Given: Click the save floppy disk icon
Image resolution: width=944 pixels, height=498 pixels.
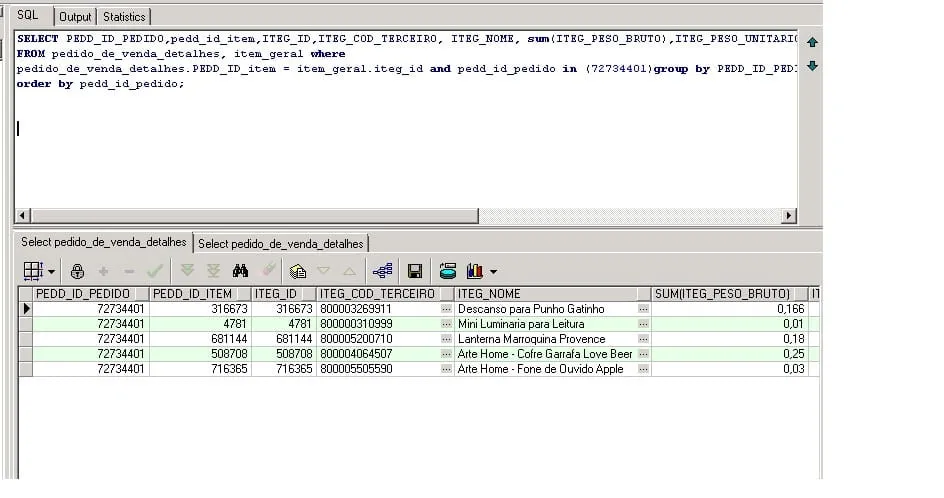Looking at the screenshot, I should click(x=415, y=271).
